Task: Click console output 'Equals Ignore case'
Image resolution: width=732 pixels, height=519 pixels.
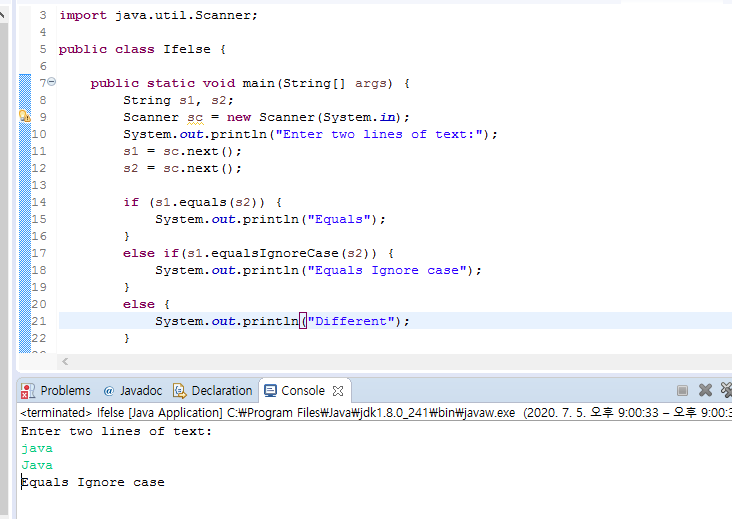Action: (x=93, y=483)
